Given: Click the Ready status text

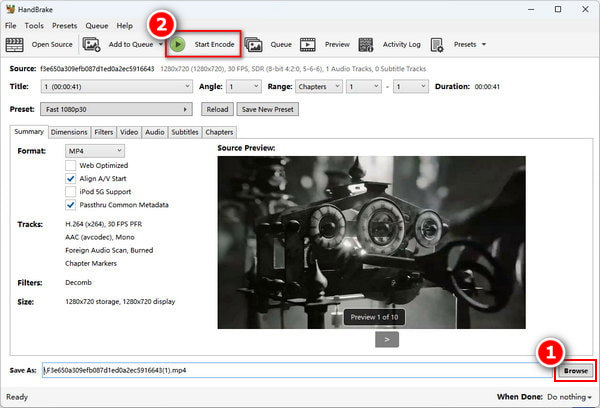Looking at the screenshot, I should tap(17, 397).
